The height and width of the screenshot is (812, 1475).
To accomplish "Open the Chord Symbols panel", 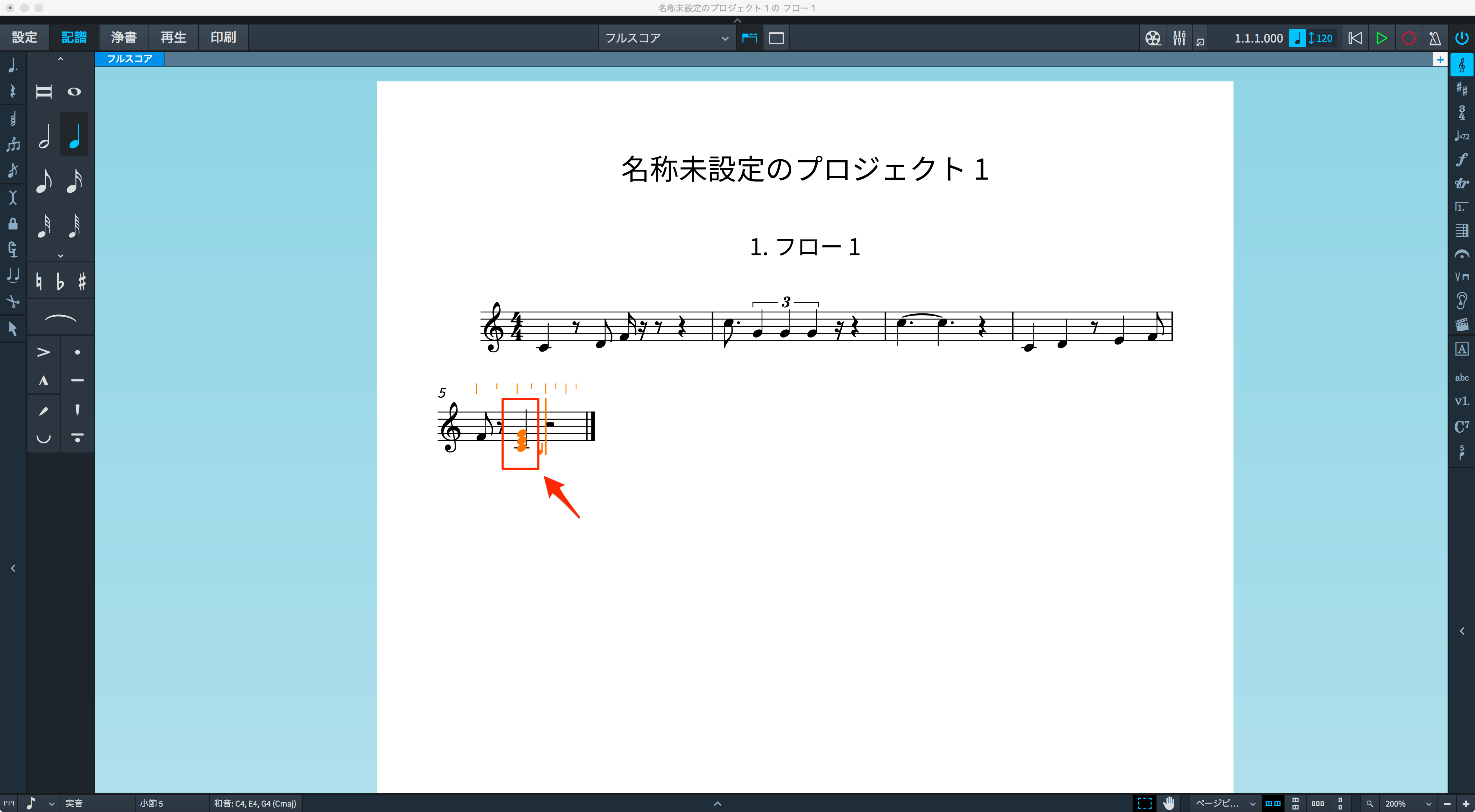I will [x=1462, y=426].
